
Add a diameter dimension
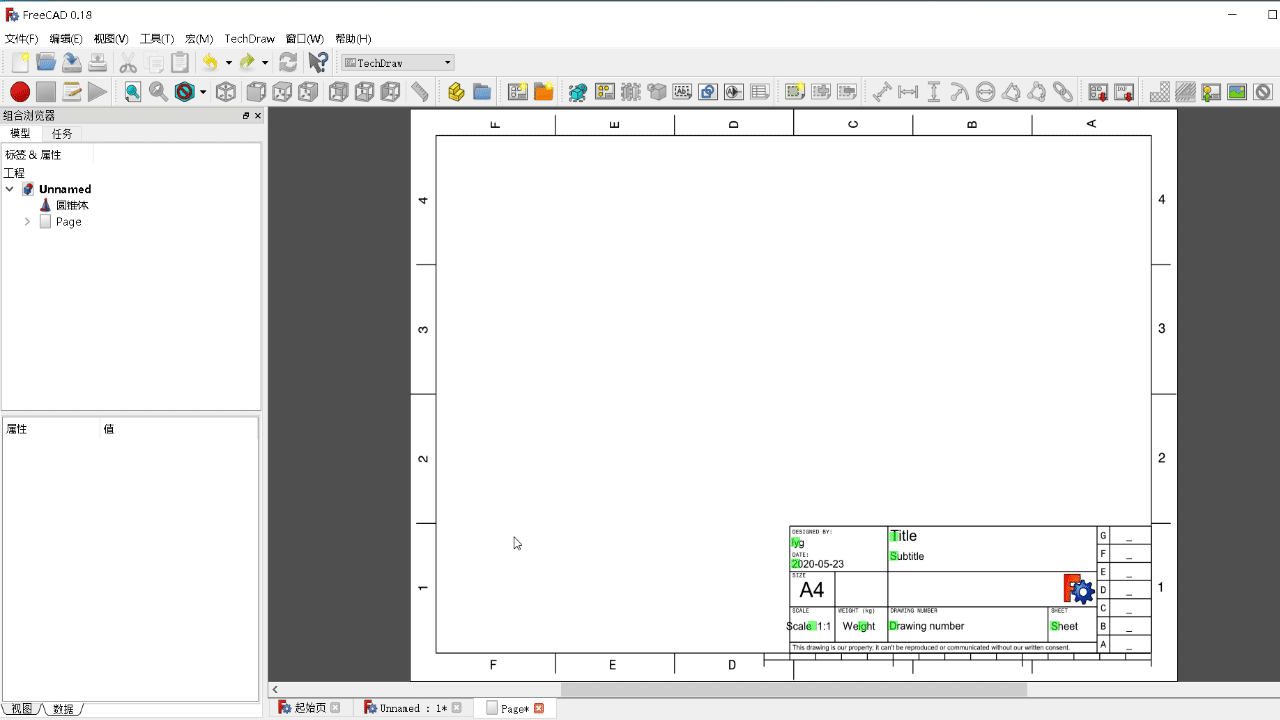pos(986,92)
